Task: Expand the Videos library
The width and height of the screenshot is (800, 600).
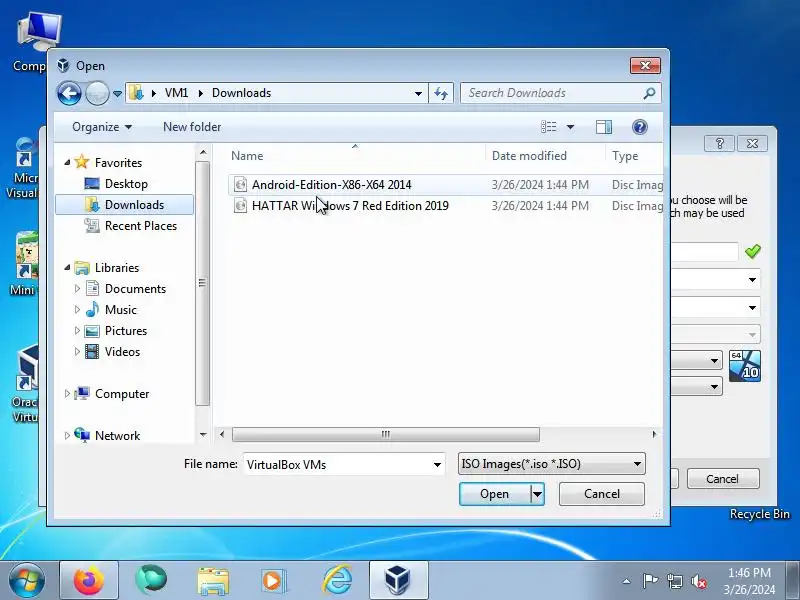Action: [78, 352]
